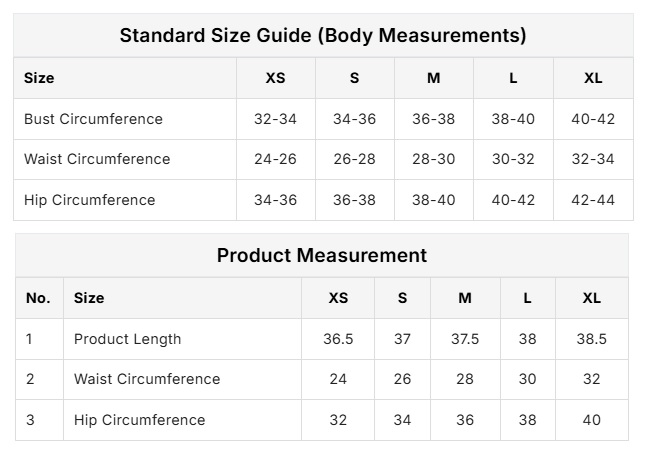Click the 42-44 hip value for XL
Viewport: 651px width, 459px height.
click(593, 200)
